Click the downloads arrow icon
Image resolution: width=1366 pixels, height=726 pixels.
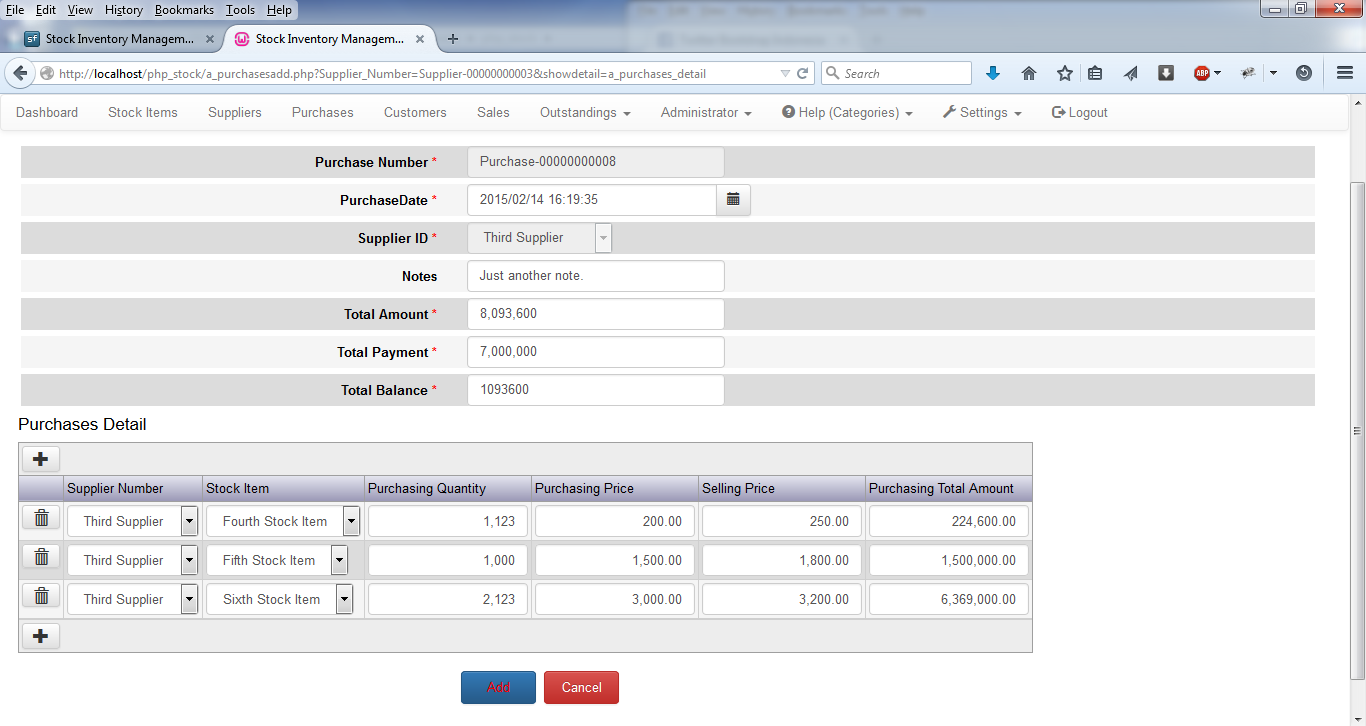pos(992,72)
